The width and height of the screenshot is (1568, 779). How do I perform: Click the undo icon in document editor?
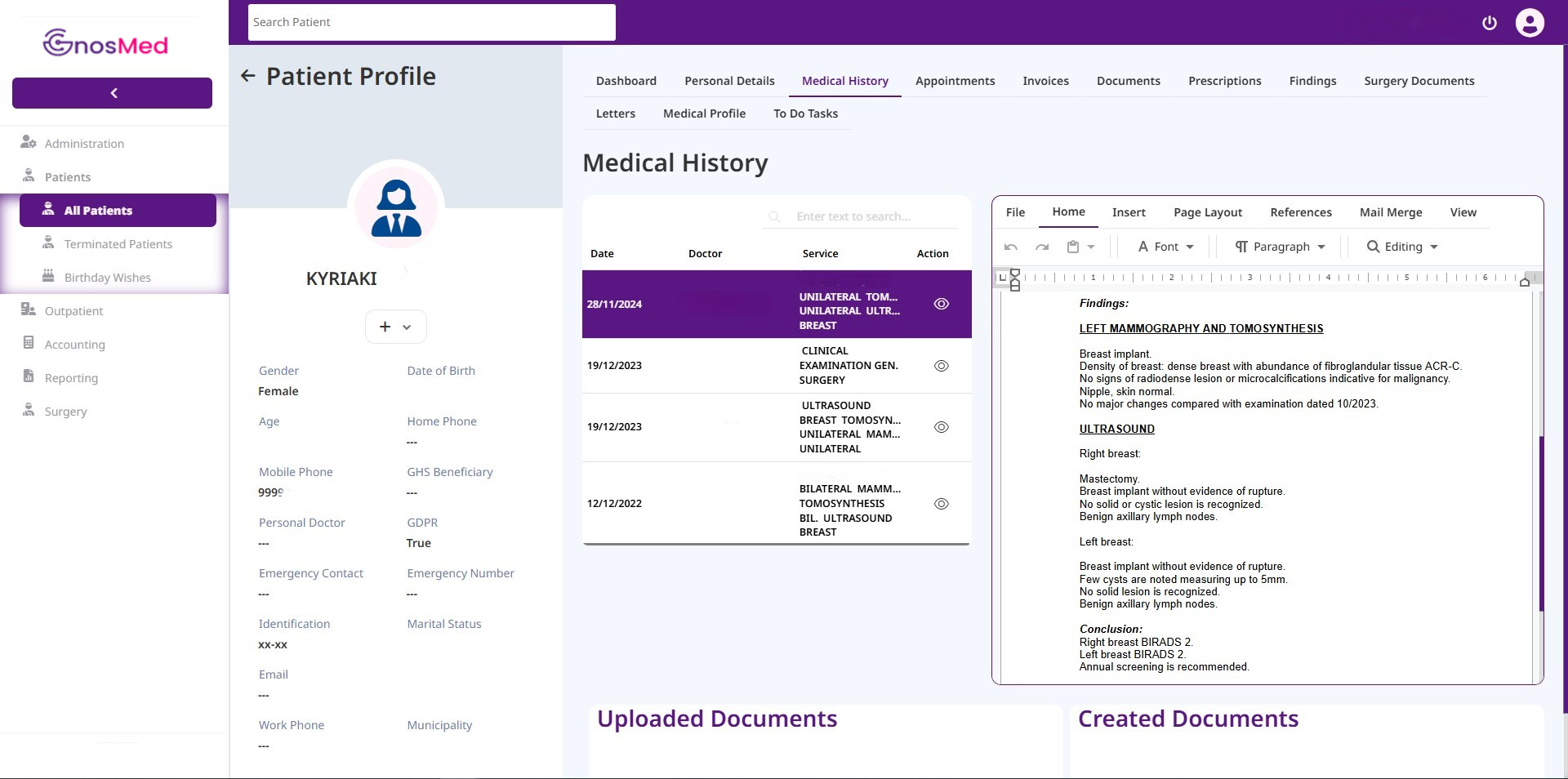point(1011,247)
